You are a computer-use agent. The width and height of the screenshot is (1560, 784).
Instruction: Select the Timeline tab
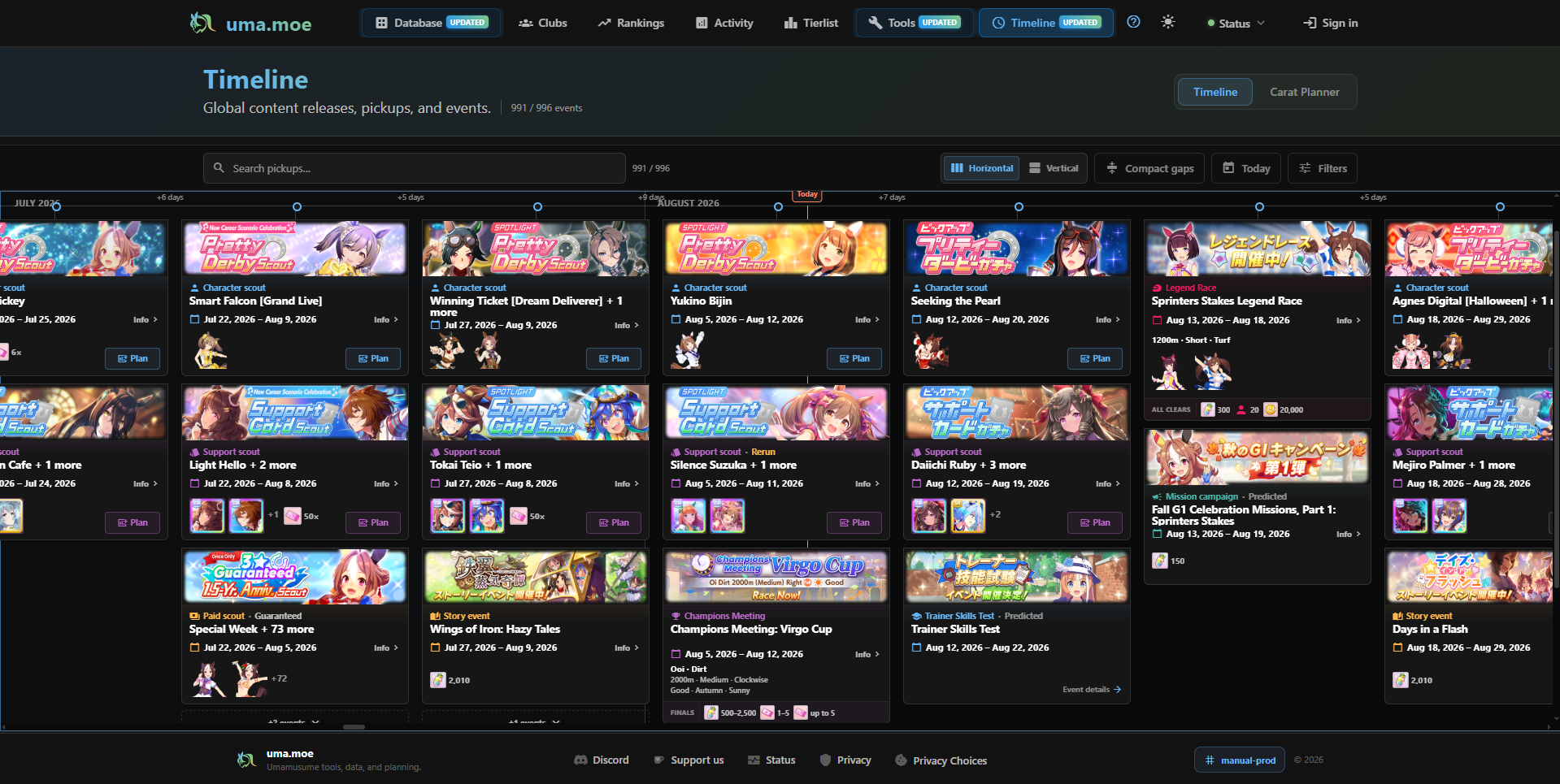pyautogui.click(x=1215, y=92)
